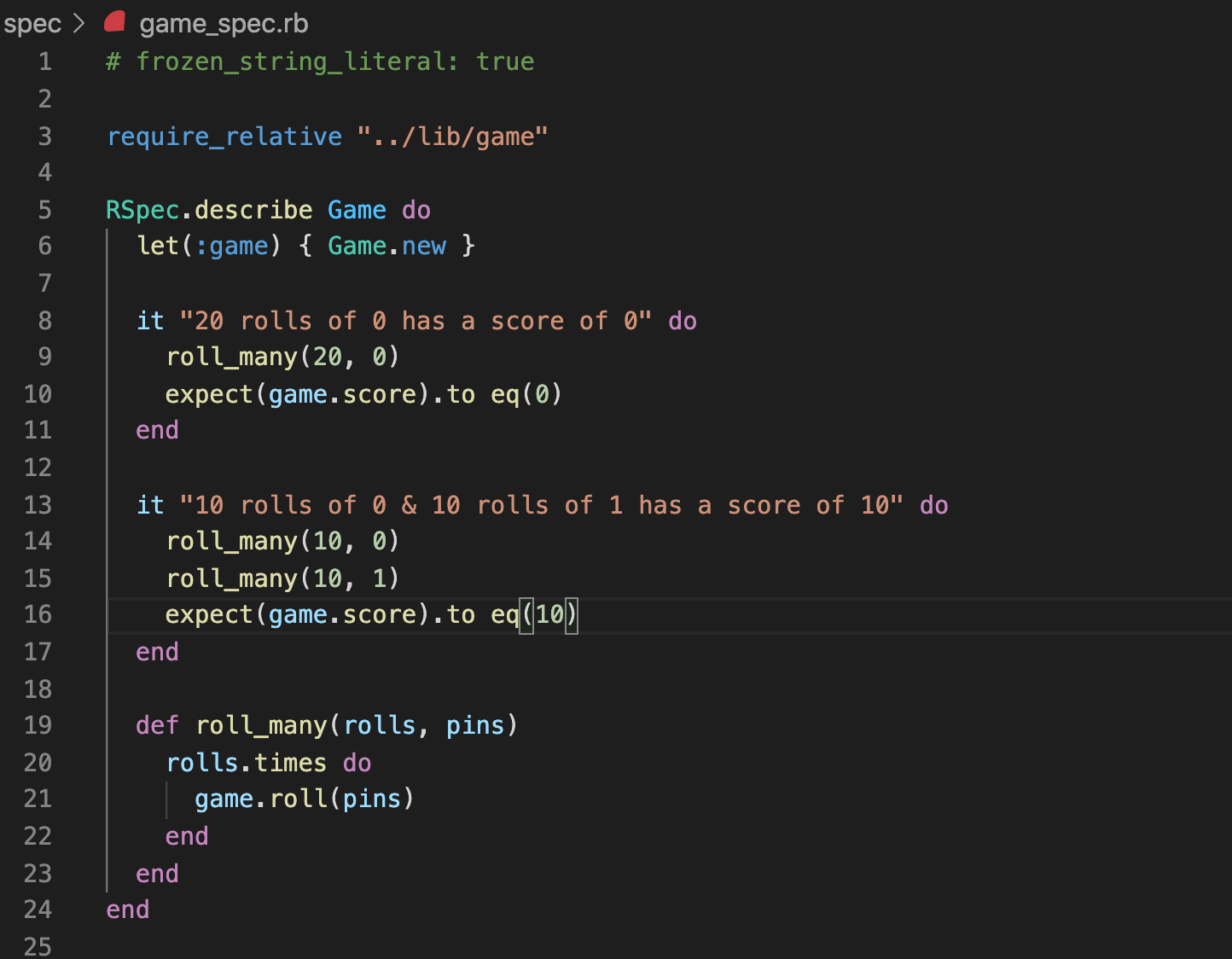This screenshot has height=959, width=1232.
Task: Open the "spec" folder breadcrumb item
Action: [x=32, y=22]
